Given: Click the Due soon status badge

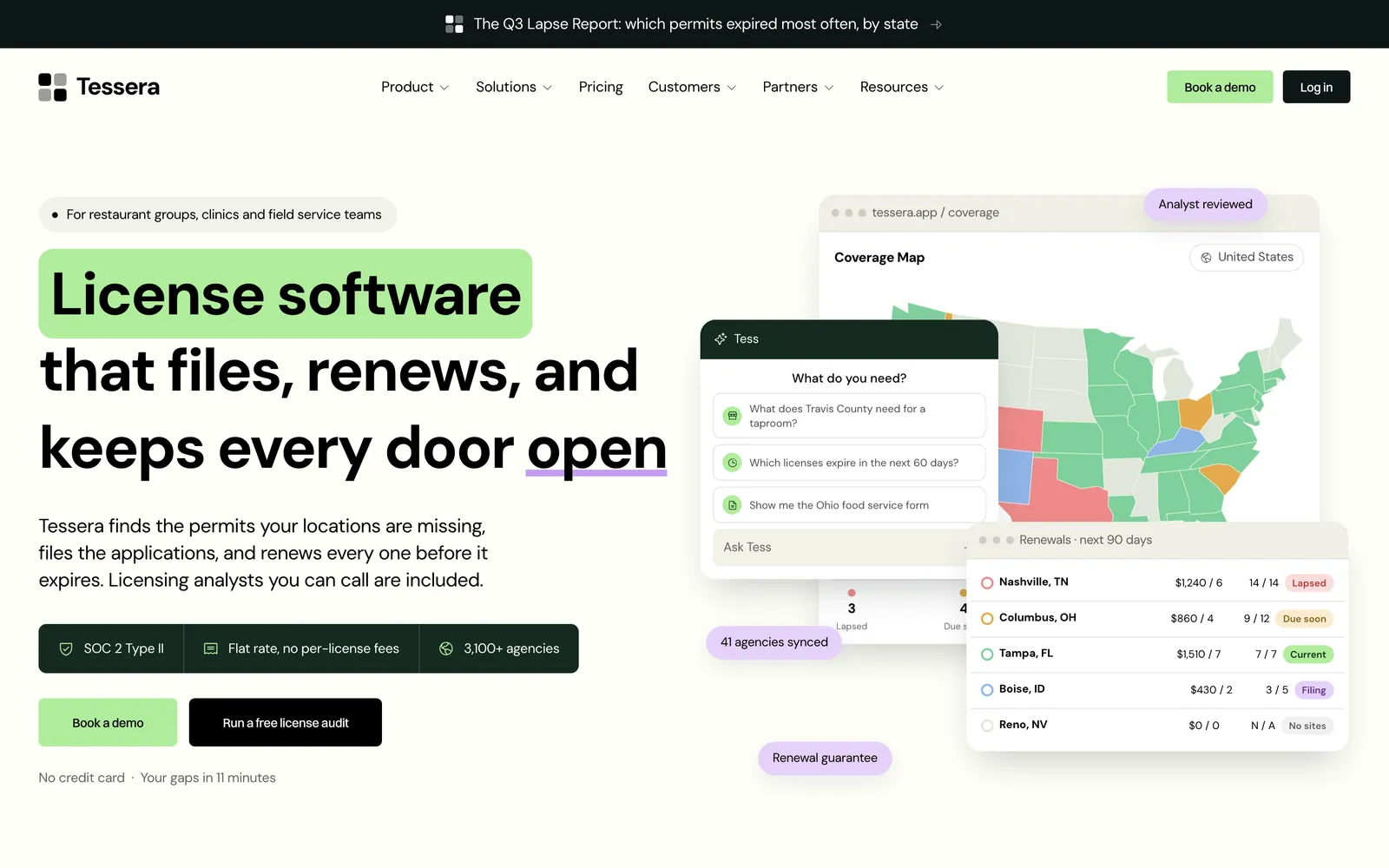Looking at the screenshot, I should (x=1304, y=619).
